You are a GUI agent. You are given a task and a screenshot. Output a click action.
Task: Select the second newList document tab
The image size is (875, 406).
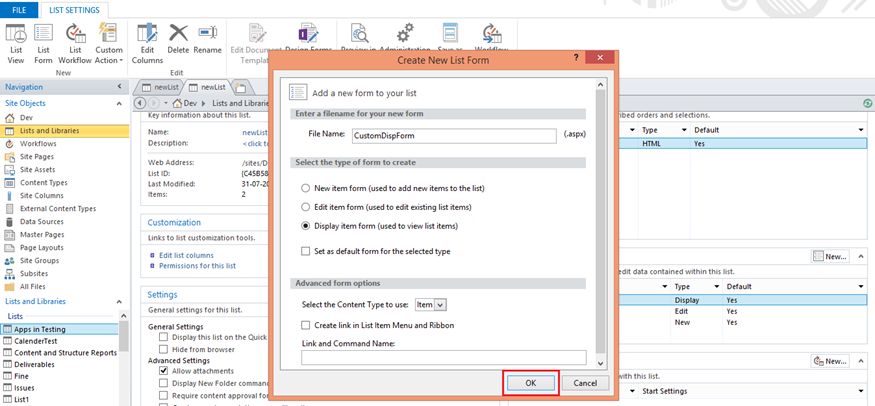[x=208, y=88]
